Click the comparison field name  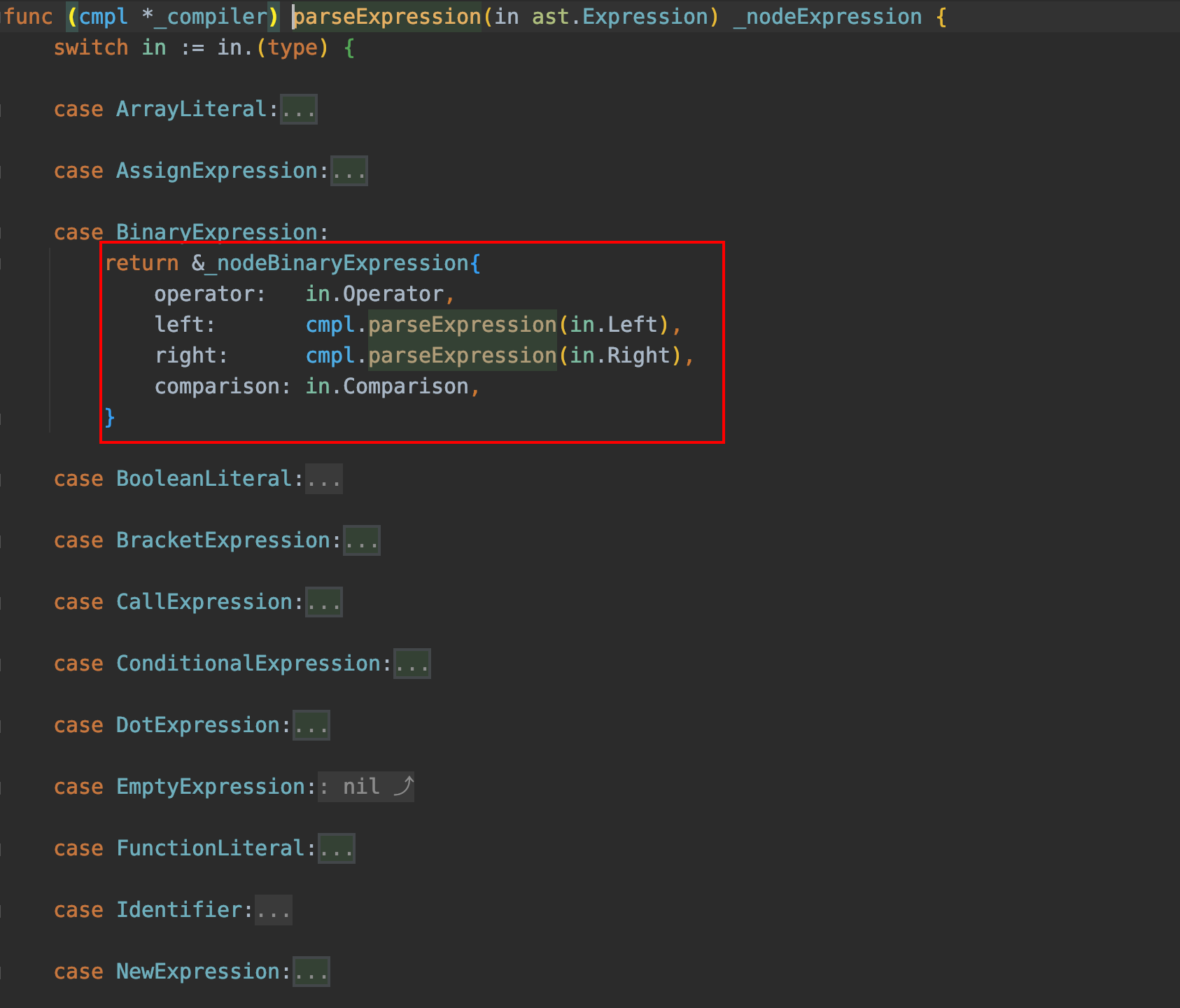click(x=217, y=386)
